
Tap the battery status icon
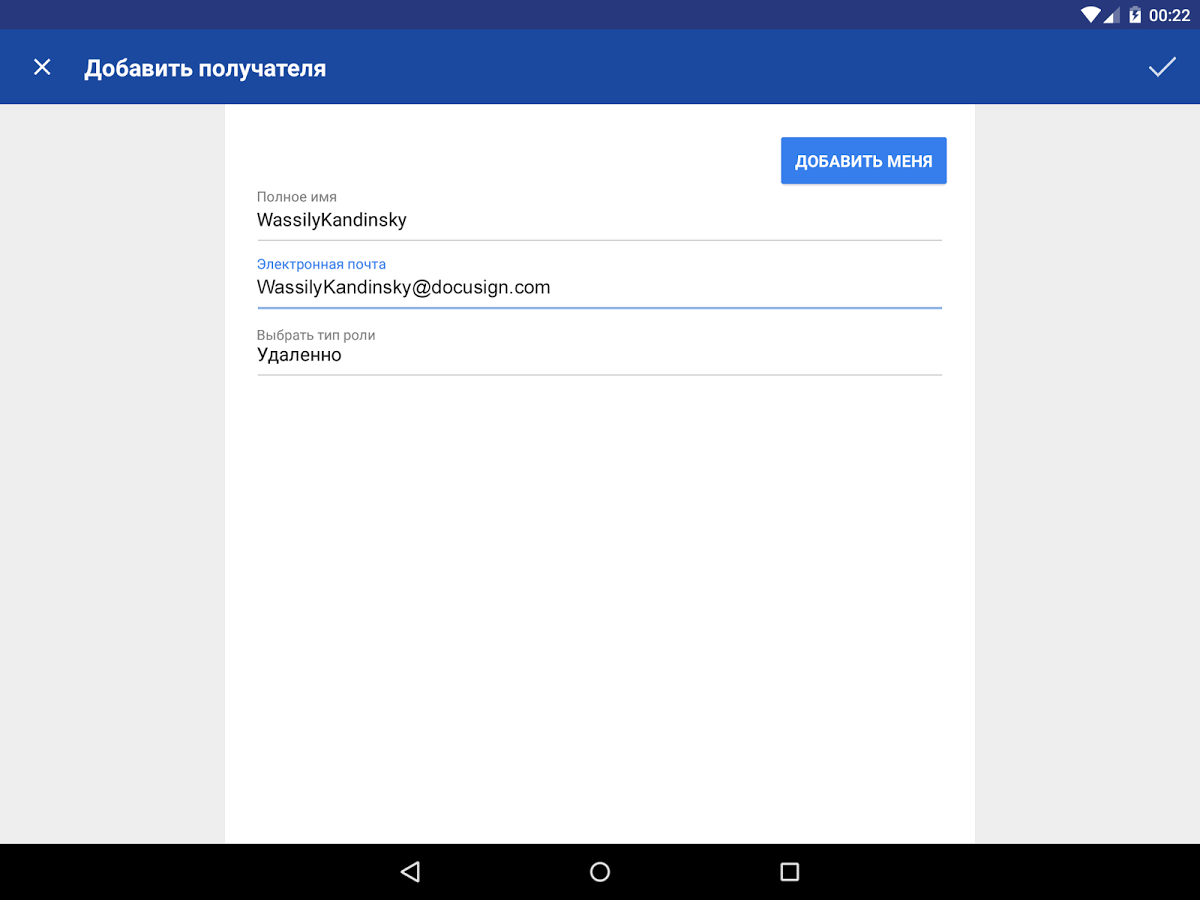click(1135, 15)
